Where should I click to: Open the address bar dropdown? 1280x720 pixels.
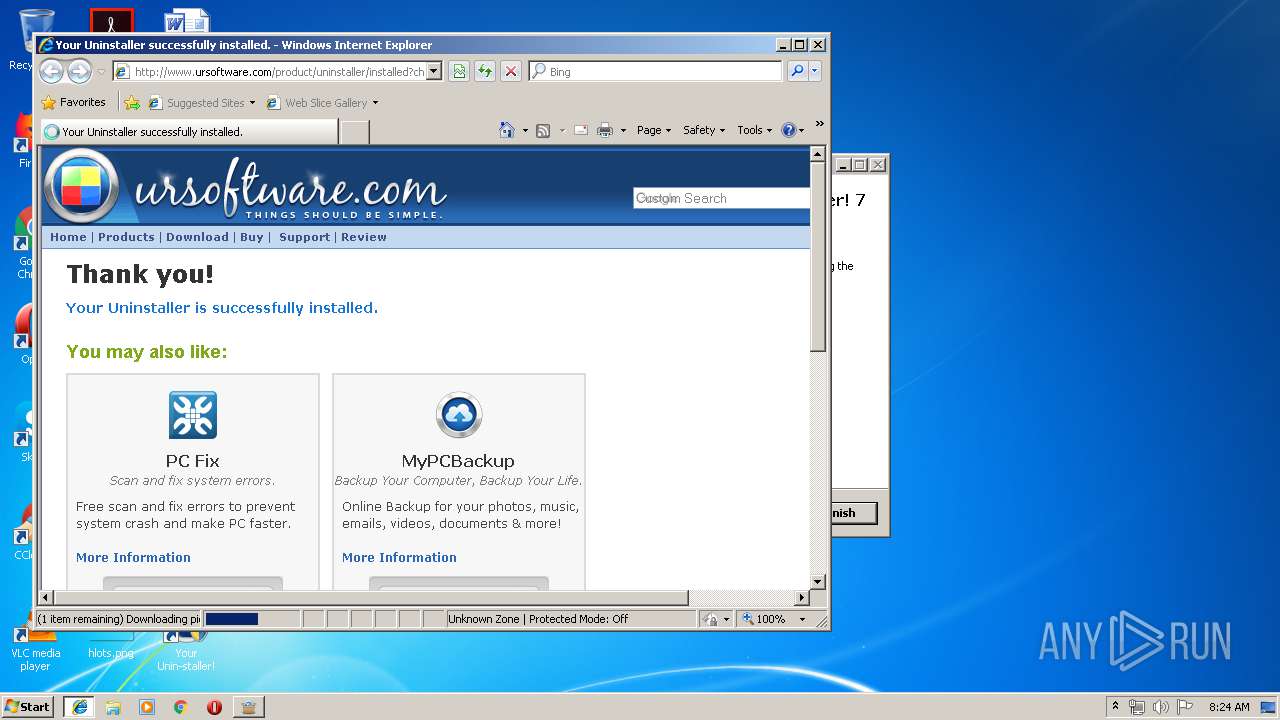click(x=434, y=71)
